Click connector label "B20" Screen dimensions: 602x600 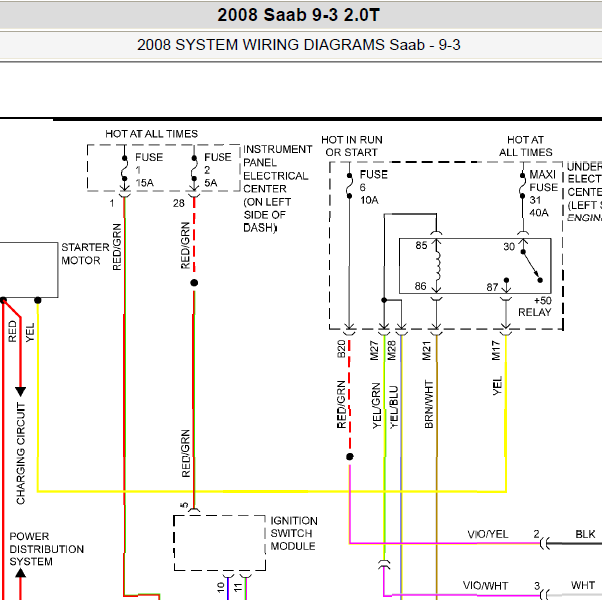341,349
